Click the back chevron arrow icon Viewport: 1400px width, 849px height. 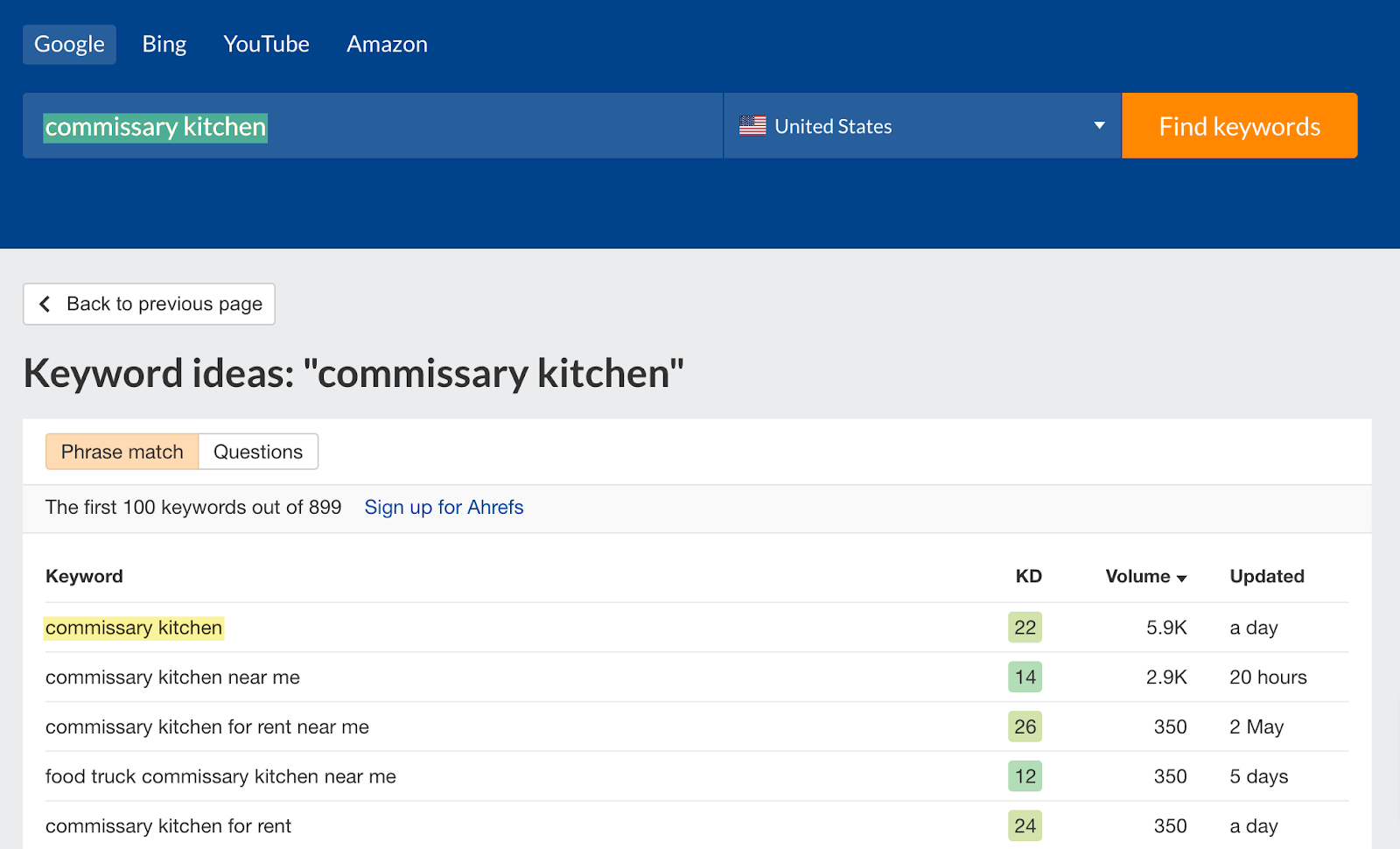[x=45, y=304]
